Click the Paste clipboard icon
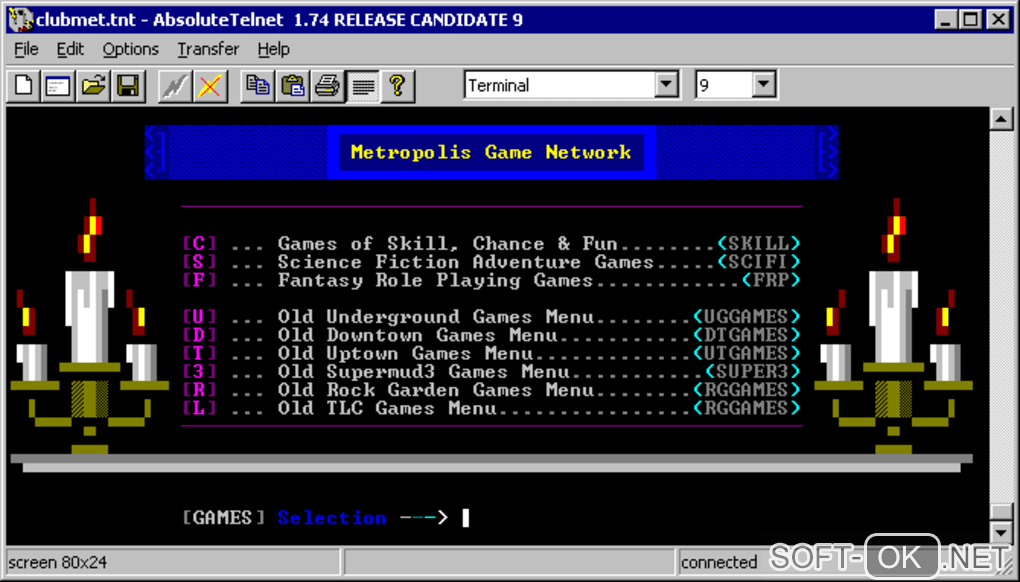The height and width of the screenshot is (582, 1020). [x=293, y=85]
